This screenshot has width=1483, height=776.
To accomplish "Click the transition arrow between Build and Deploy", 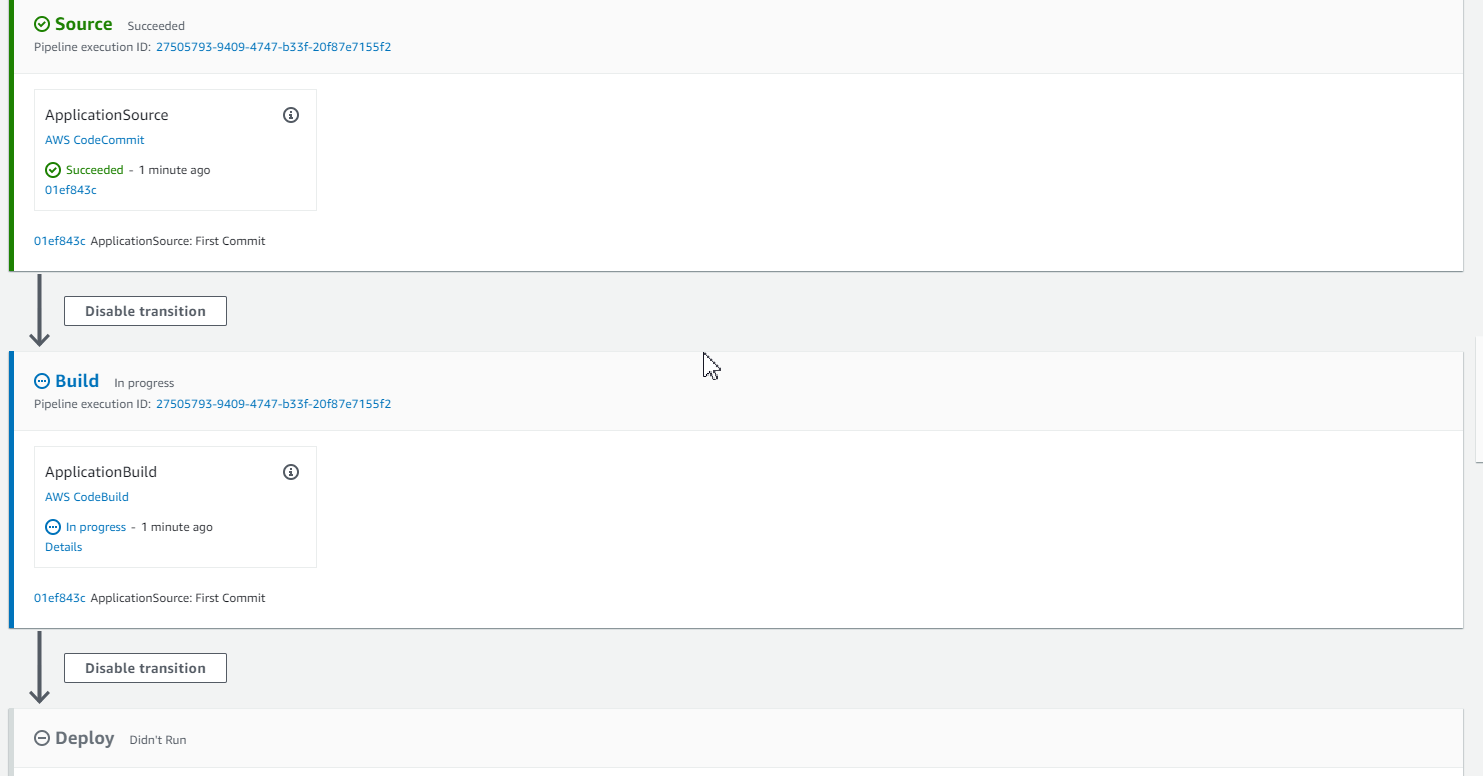I will [x=39, y=667].
